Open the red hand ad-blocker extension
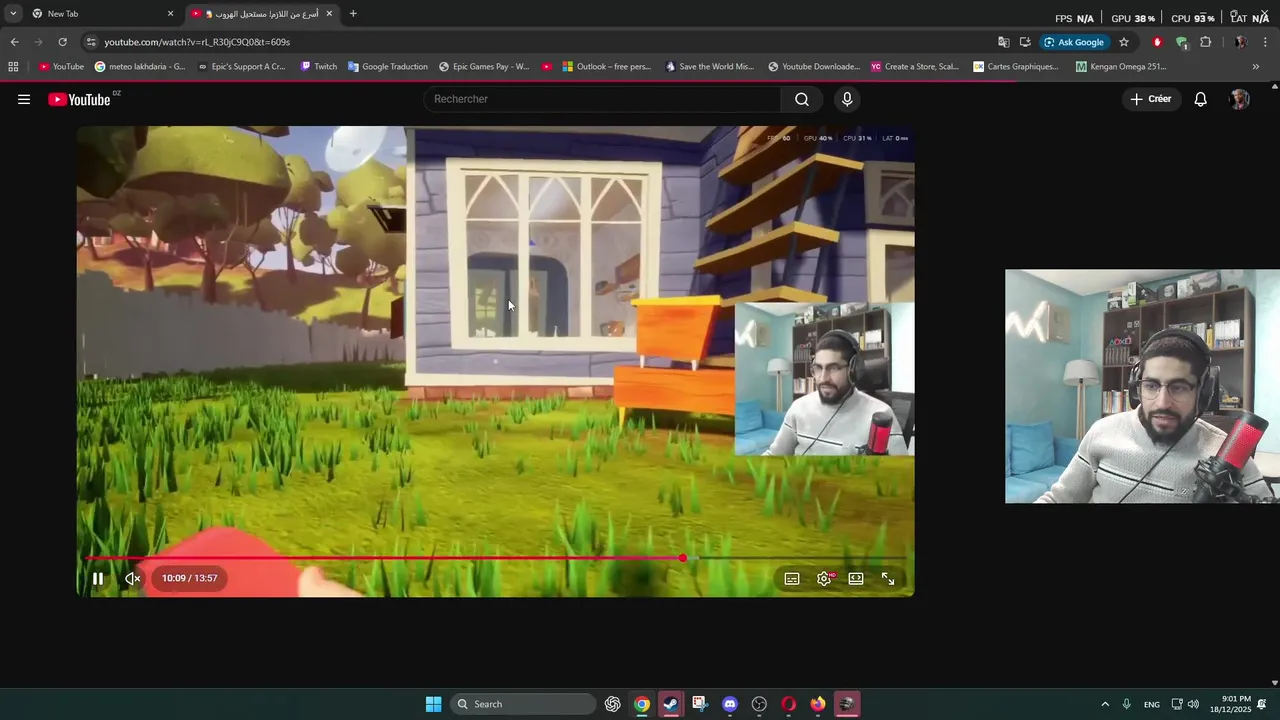The image size is (1280, 720). (x=1157, y=42)
